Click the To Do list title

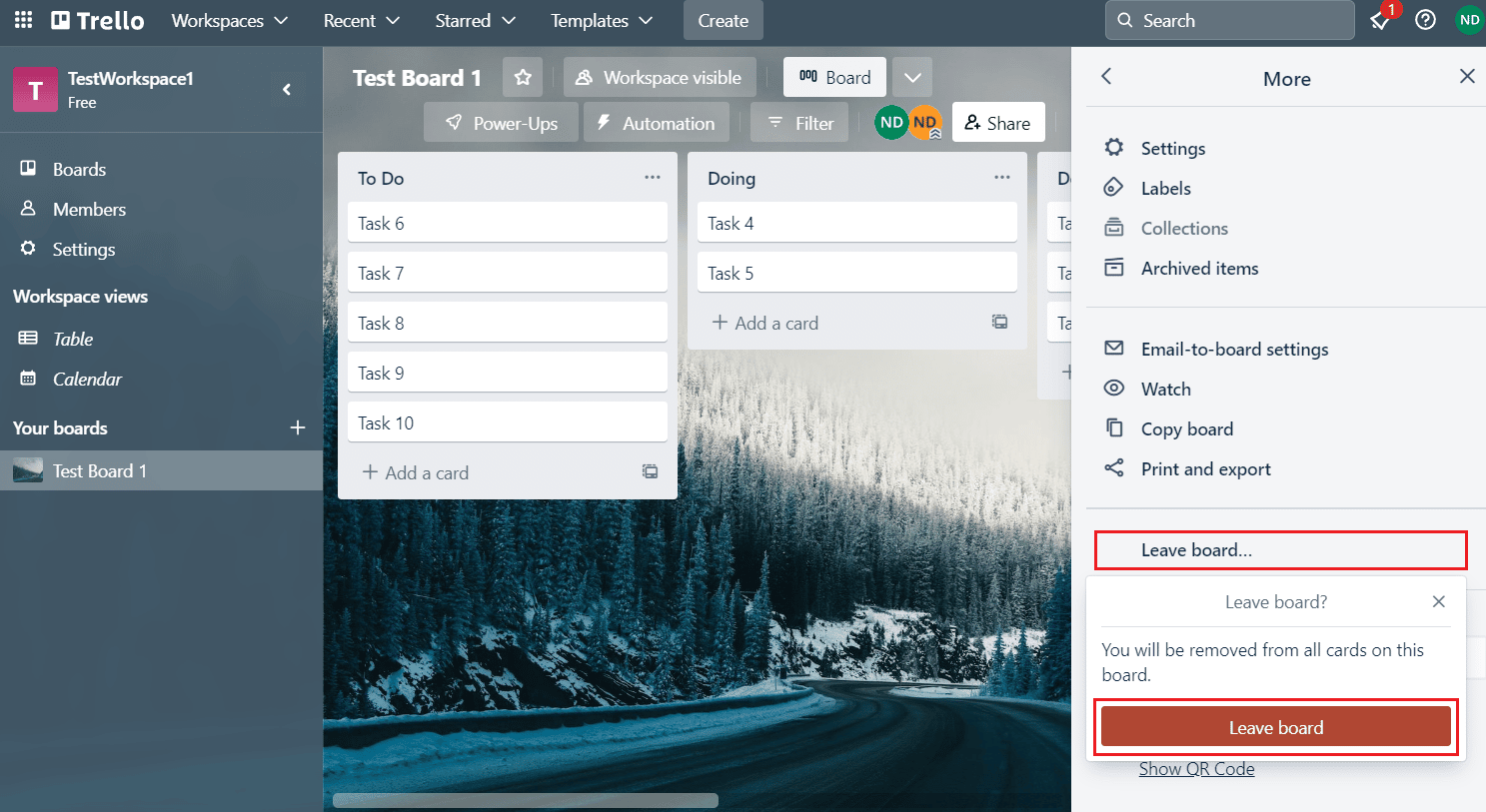[x=381, y=178]
